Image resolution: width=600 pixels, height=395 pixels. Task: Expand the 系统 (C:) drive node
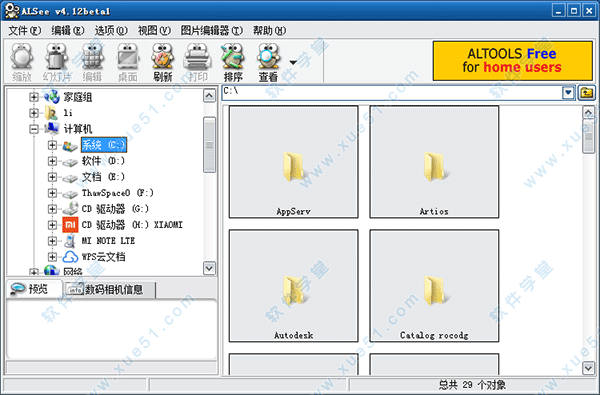52,145
